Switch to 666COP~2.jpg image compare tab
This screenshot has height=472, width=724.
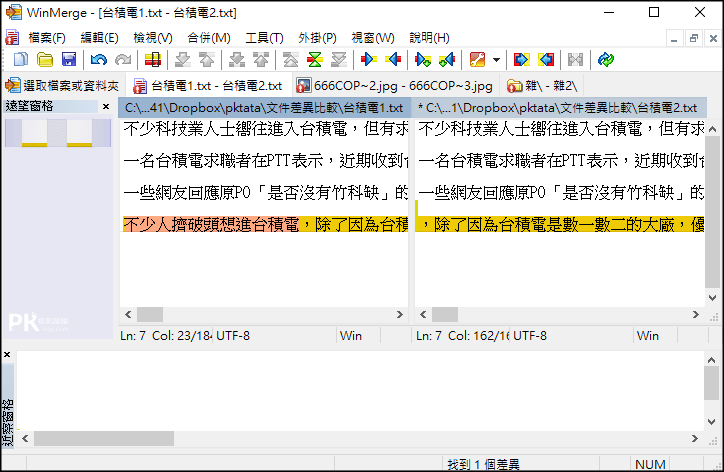395,85
